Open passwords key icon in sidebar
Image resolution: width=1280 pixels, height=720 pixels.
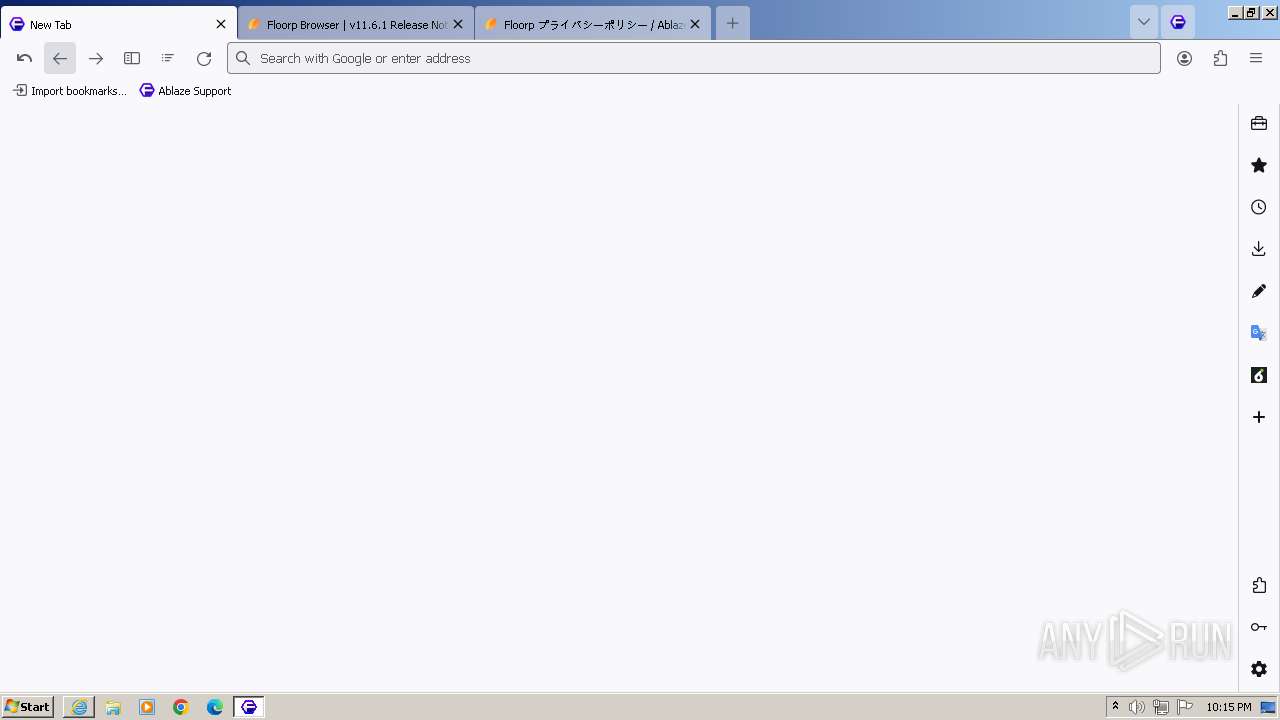click(x=1259, y=627)
